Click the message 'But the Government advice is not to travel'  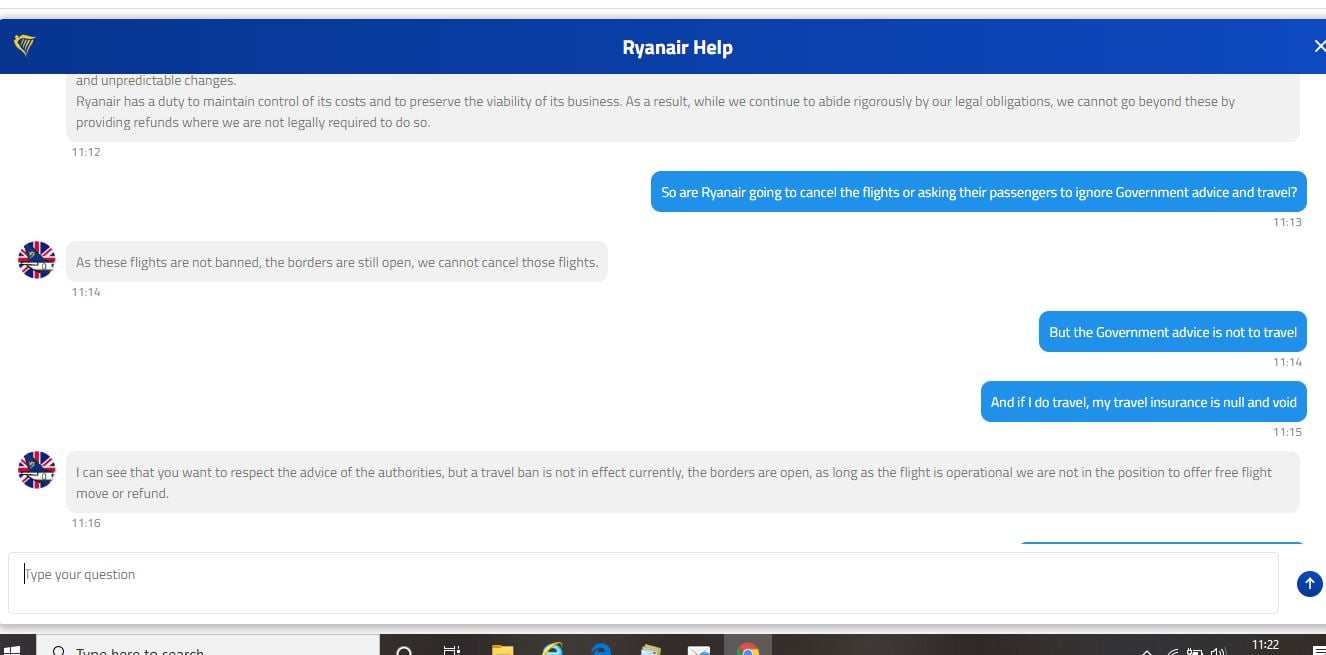[x=1172, y=332]
